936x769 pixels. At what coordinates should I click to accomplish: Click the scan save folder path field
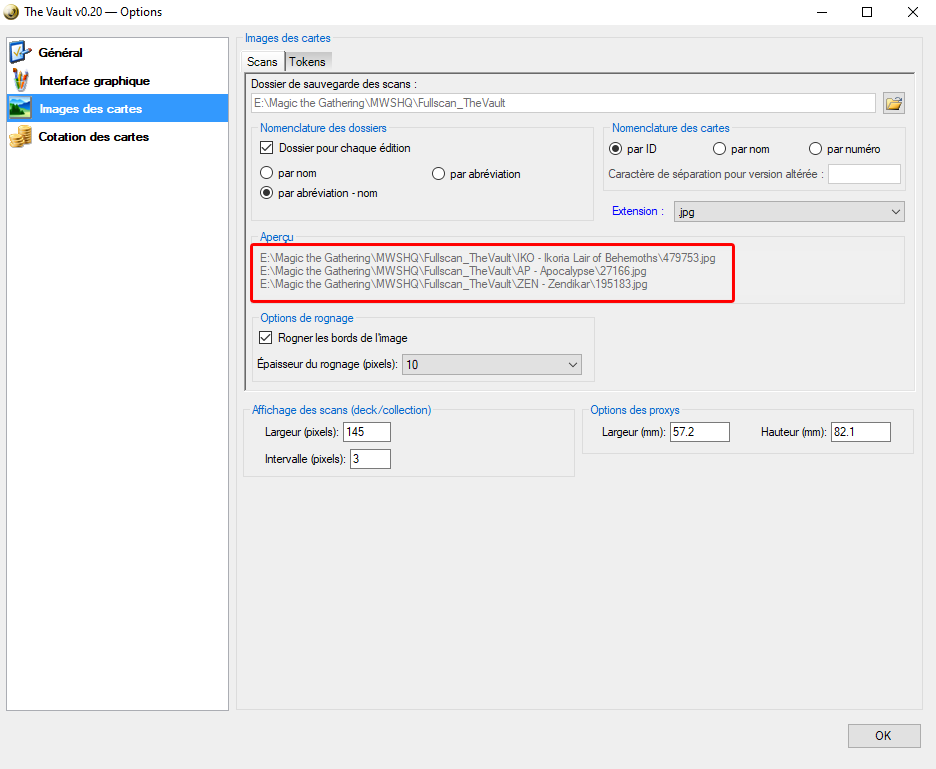click(563, 103)
